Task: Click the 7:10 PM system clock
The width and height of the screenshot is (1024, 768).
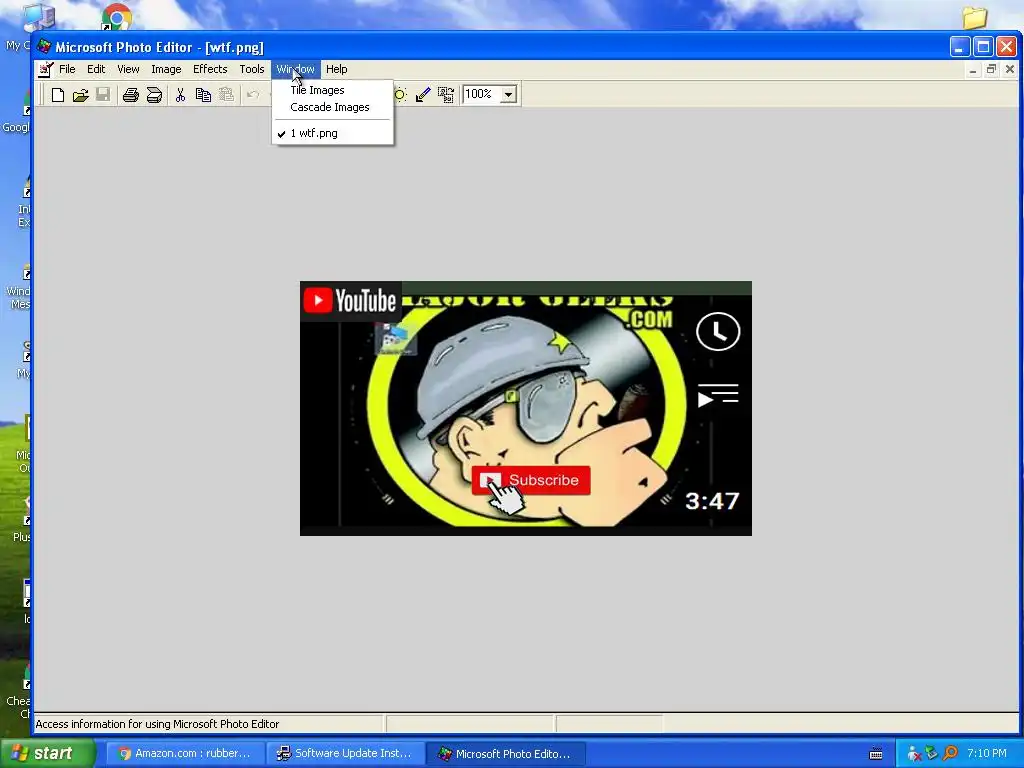Action: click(x=987, y=754)
